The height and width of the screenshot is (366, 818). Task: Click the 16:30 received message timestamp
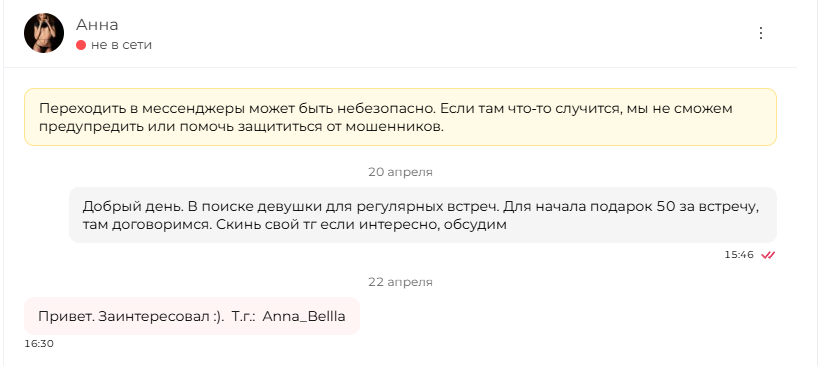click(39, 344)
